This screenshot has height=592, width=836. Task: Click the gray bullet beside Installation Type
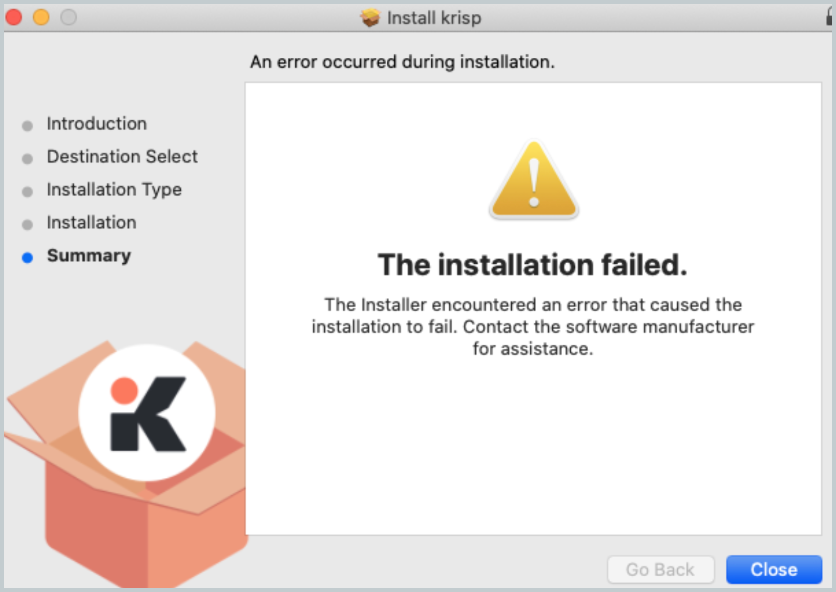[x=27, y=192]
